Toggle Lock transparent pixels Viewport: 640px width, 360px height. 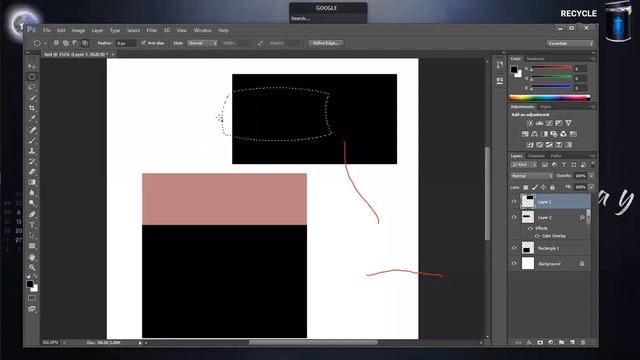coord(526,187)
